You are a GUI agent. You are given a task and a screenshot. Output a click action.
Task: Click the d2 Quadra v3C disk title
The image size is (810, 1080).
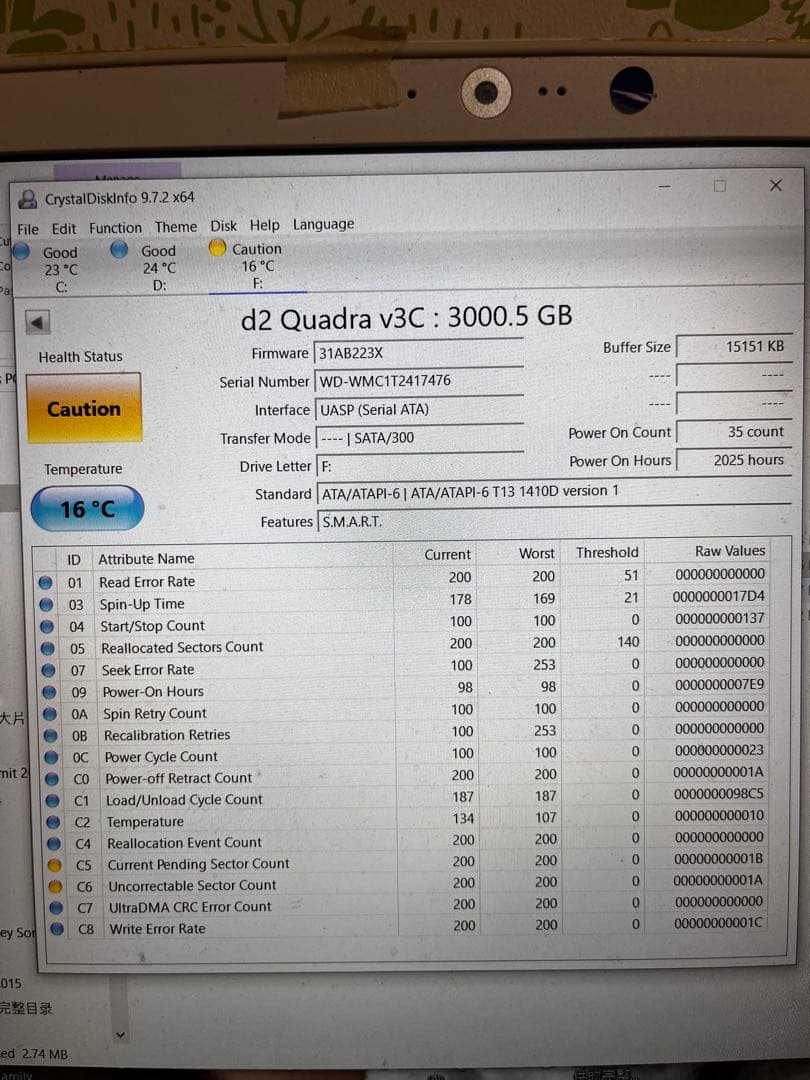pos(406,318)
